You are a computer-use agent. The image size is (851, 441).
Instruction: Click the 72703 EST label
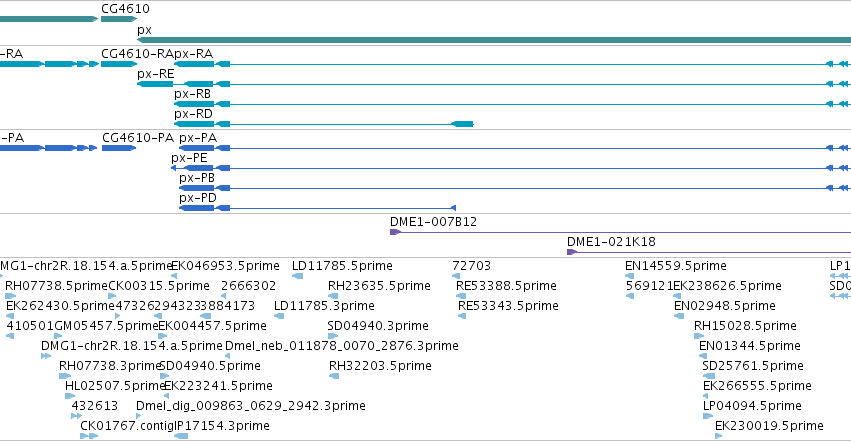pos(472,266)
